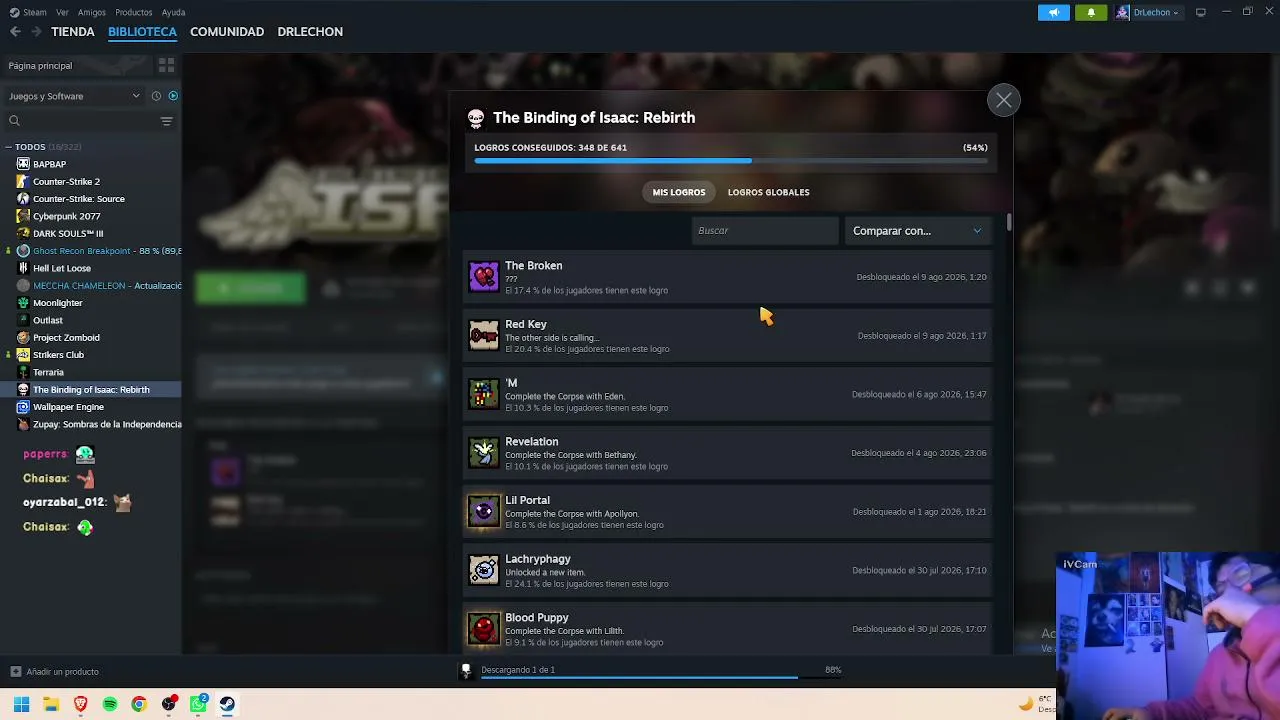Open the Steam announcements megaphone icon
Viewport: 1280px width, 720px height.
pos(1053,12)
